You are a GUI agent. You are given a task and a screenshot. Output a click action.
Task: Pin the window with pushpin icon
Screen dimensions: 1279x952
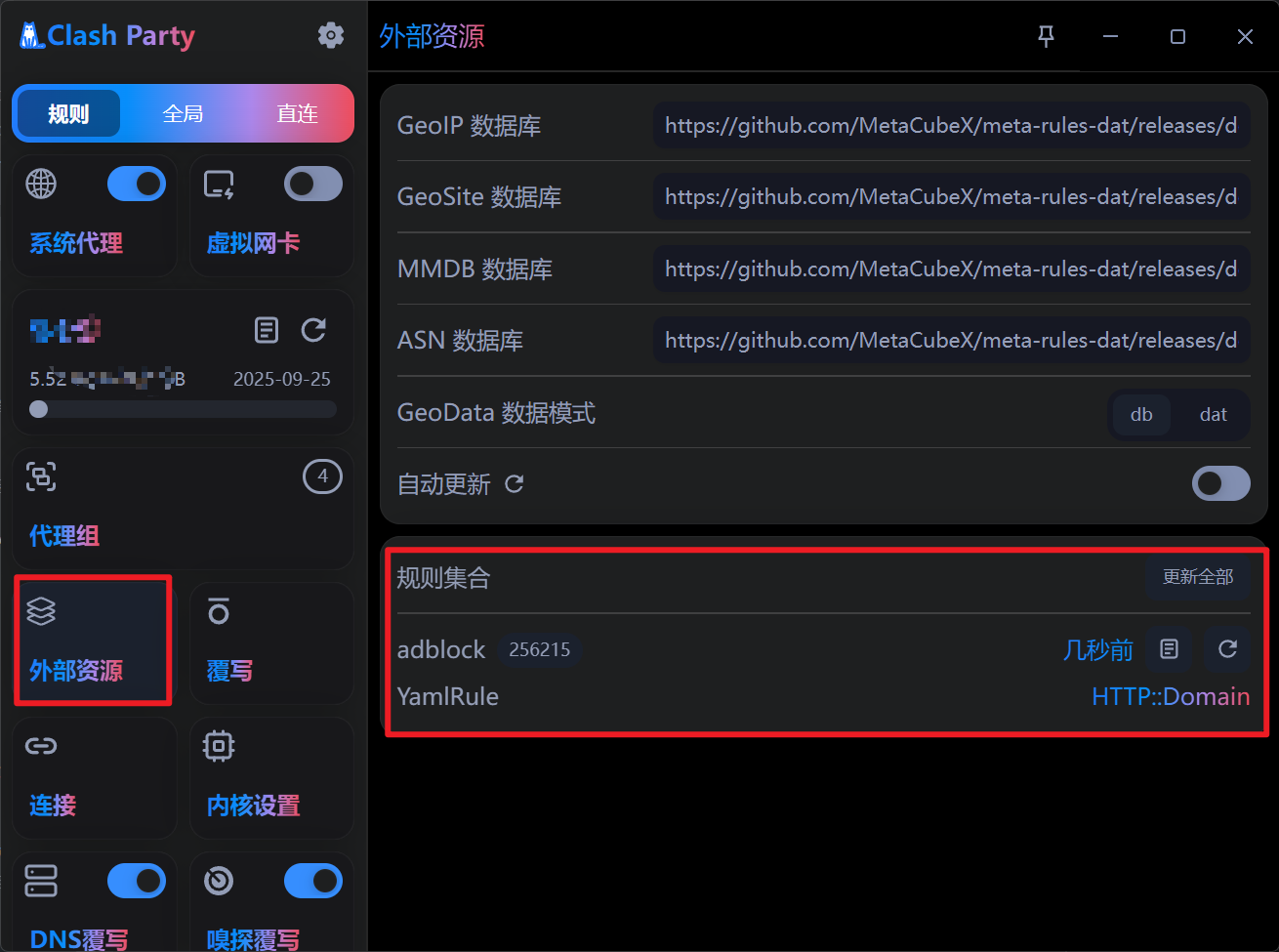1046,36
